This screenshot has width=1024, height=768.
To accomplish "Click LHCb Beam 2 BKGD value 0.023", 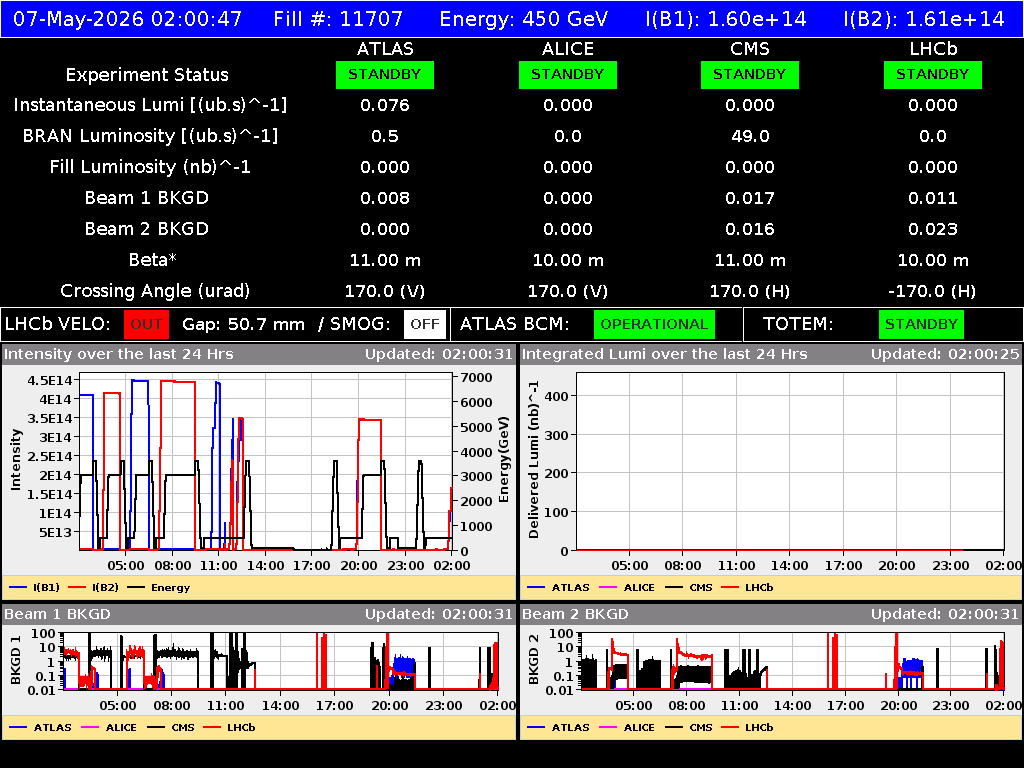I will coord(933,229).
